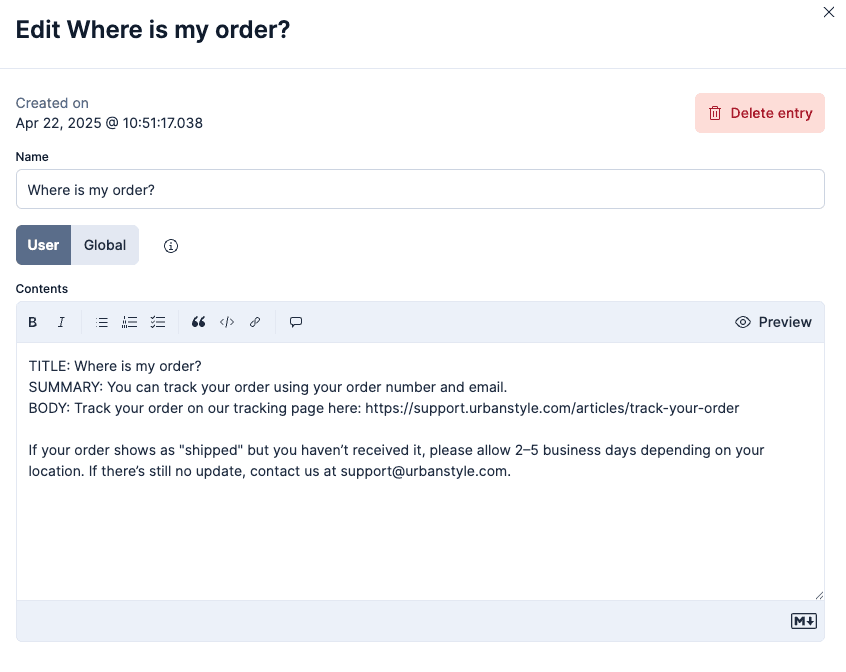The height and width of the screenshot is (672, 846).
Task: Click the Markdown support icon
Action: tap(803, 620)
